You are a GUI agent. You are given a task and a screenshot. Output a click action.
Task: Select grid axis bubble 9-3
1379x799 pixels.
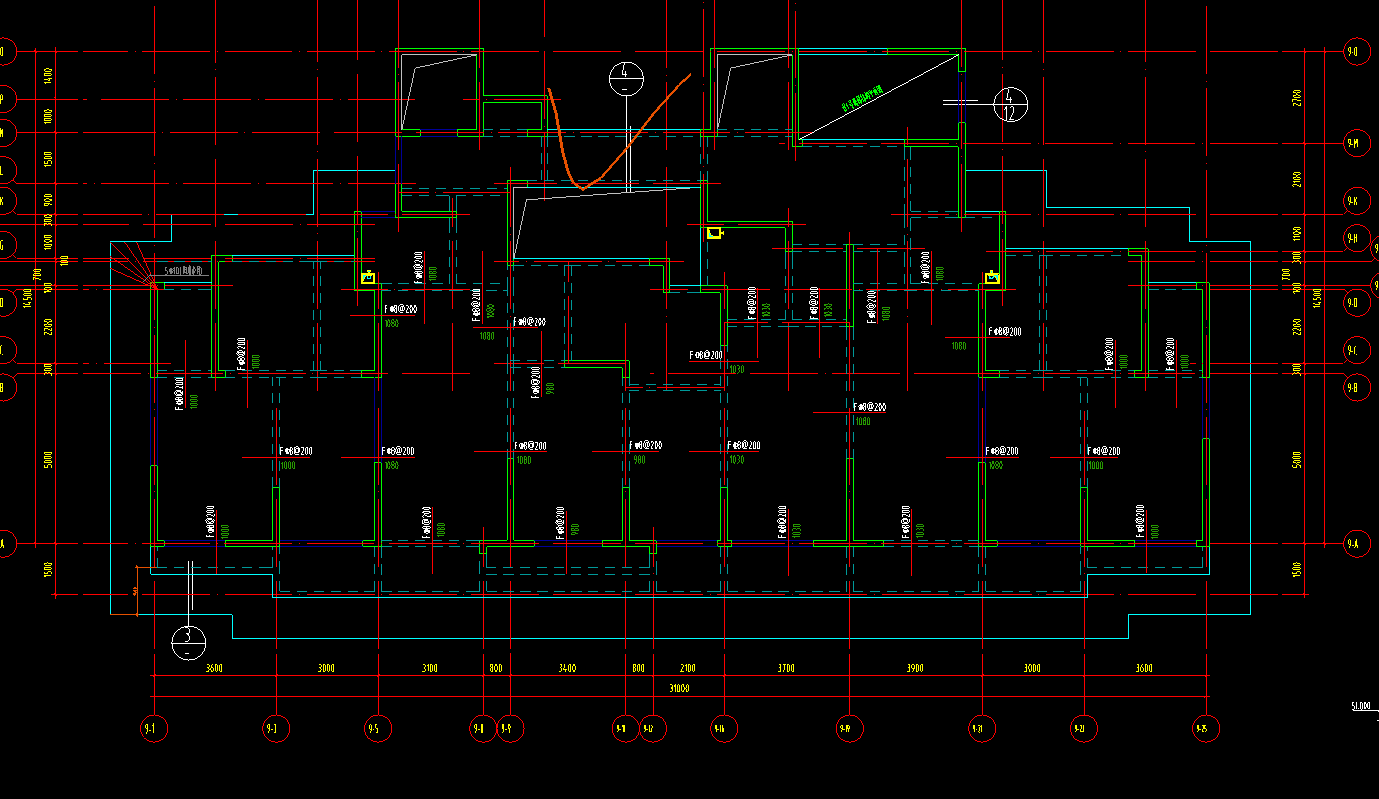tap(275, 729)
